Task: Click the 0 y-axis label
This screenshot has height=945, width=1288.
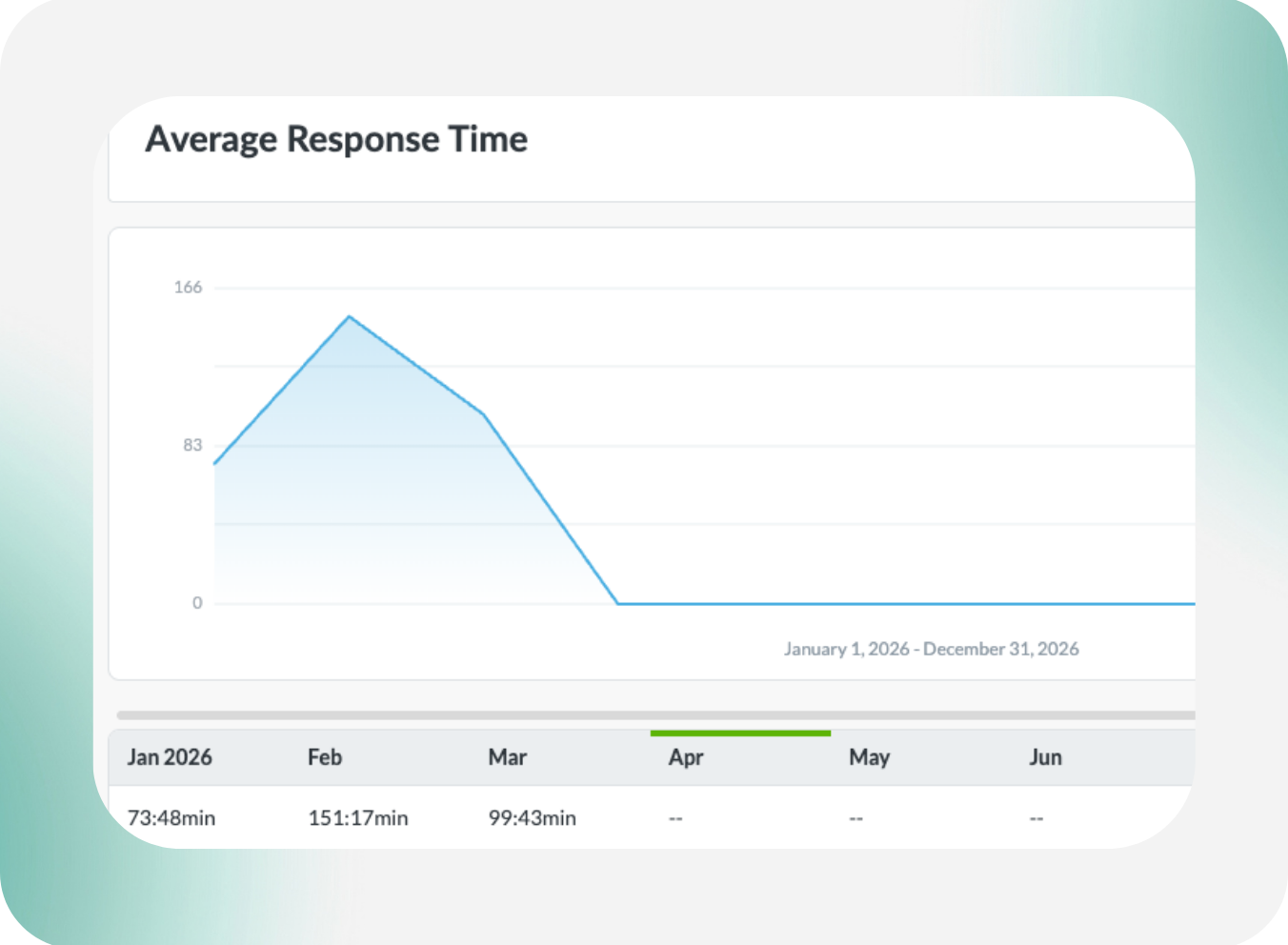Action: pyautogui.click(x=197, y=602)
